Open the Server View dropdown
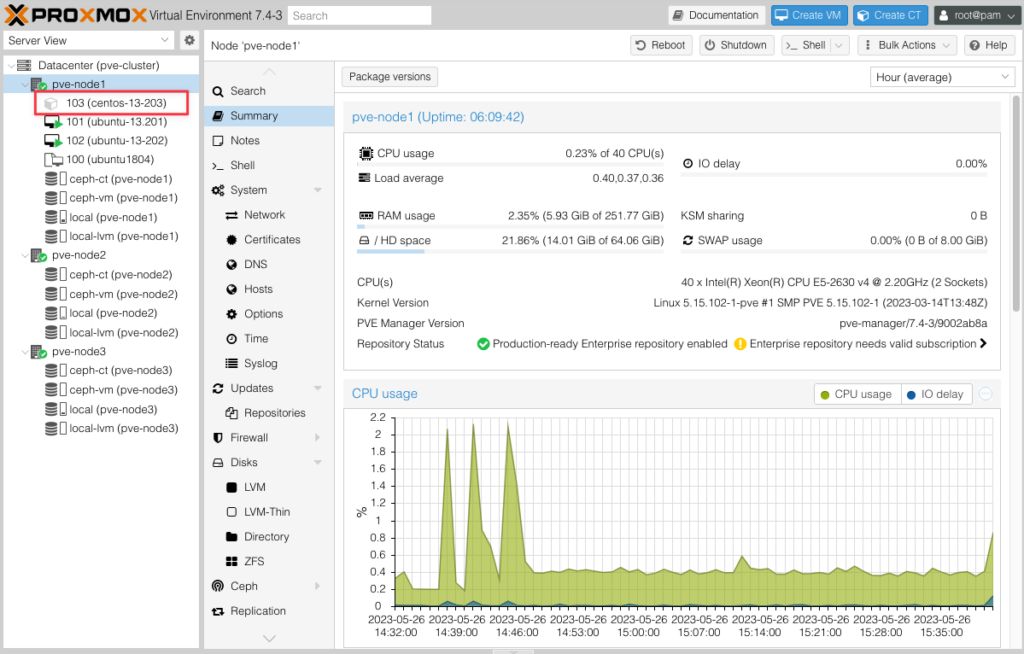 pos(89,41)
